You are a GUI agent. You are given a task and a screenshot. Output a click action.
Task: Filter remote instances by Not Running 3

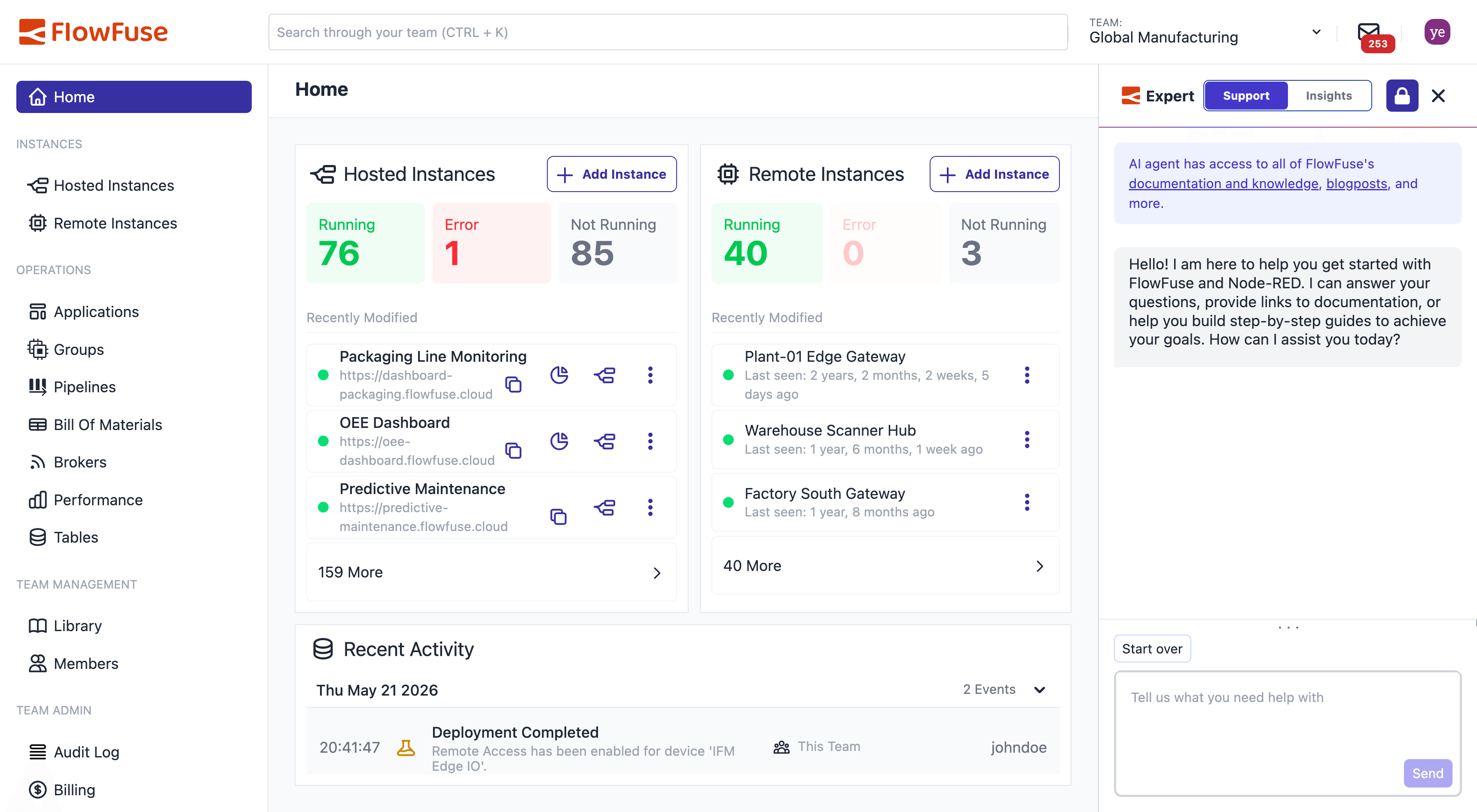[1004, 243]
